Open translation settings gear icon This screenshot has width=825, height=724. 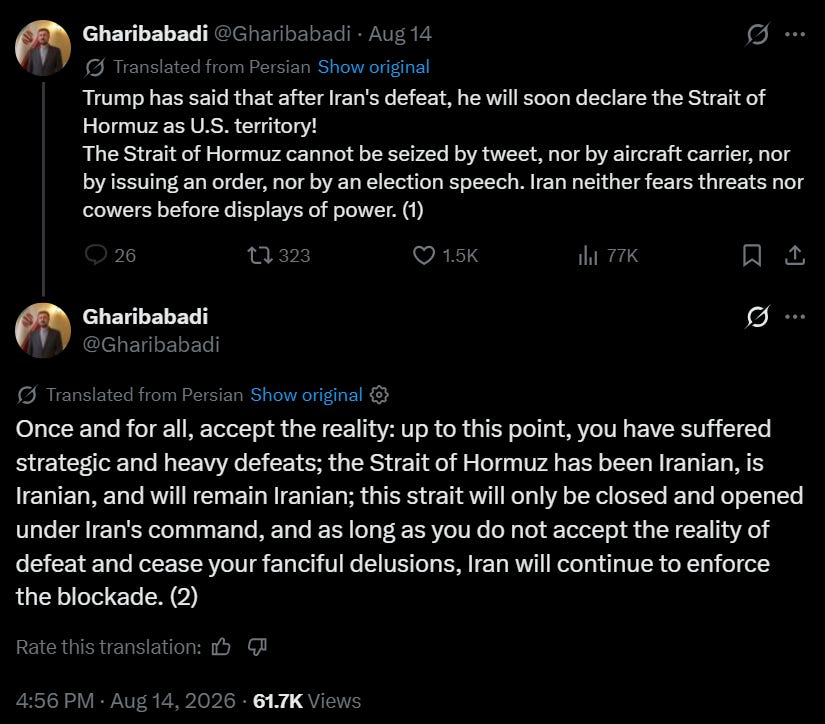(379, 395)
